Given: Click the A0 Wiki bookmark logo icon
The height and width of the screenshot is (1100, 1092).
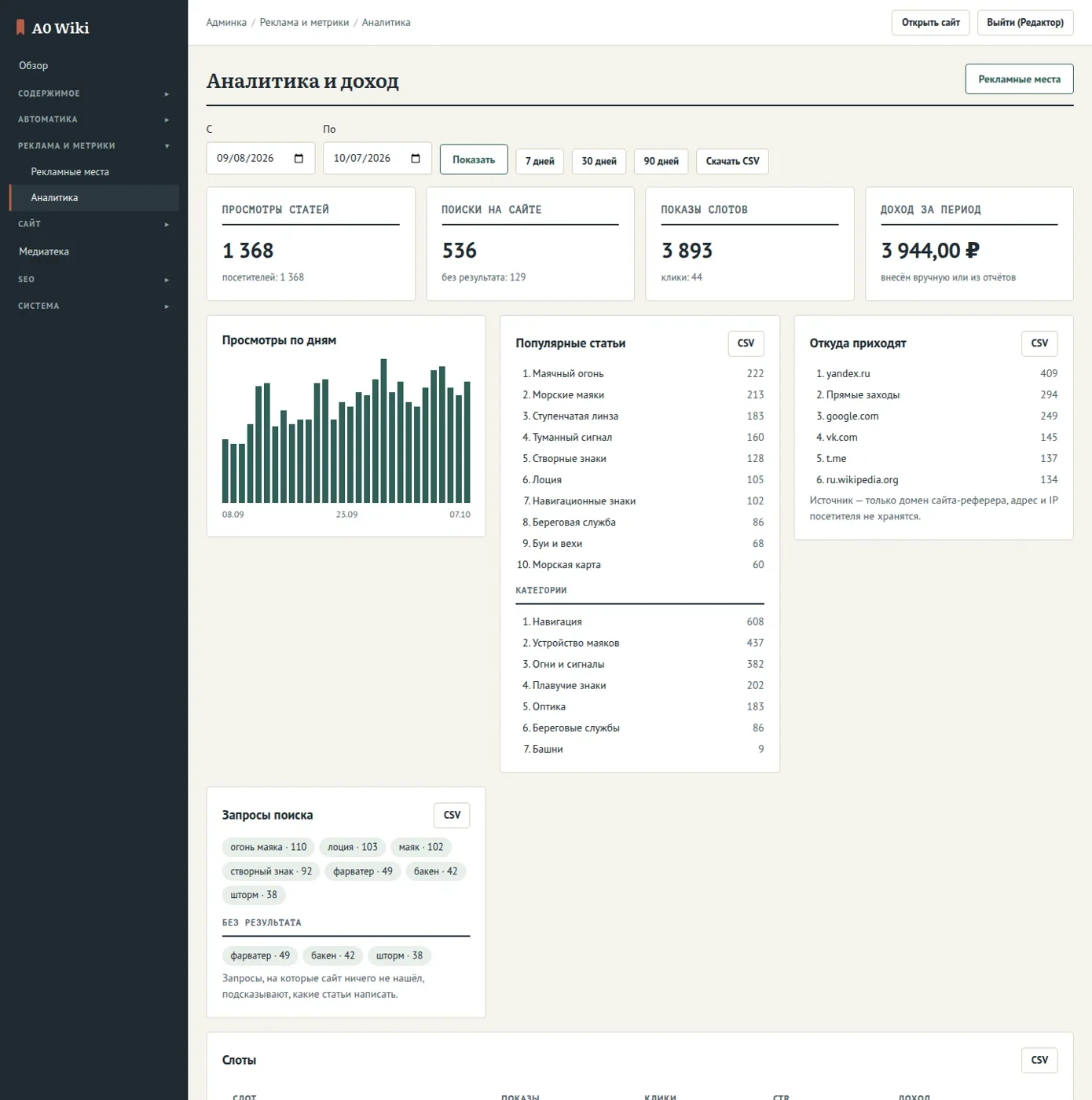Looking at the screenshot, I should pos(20,27).
